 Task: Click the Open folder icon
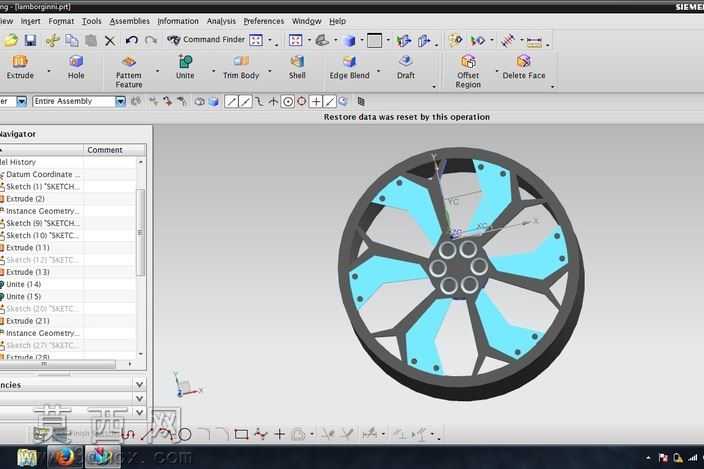point(11,40)
